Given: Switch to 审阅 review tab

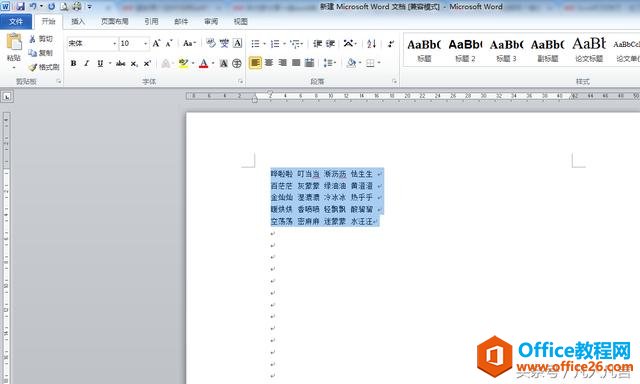Looking at the screenshot, I should pyautogui.click(x=211, y=21).
